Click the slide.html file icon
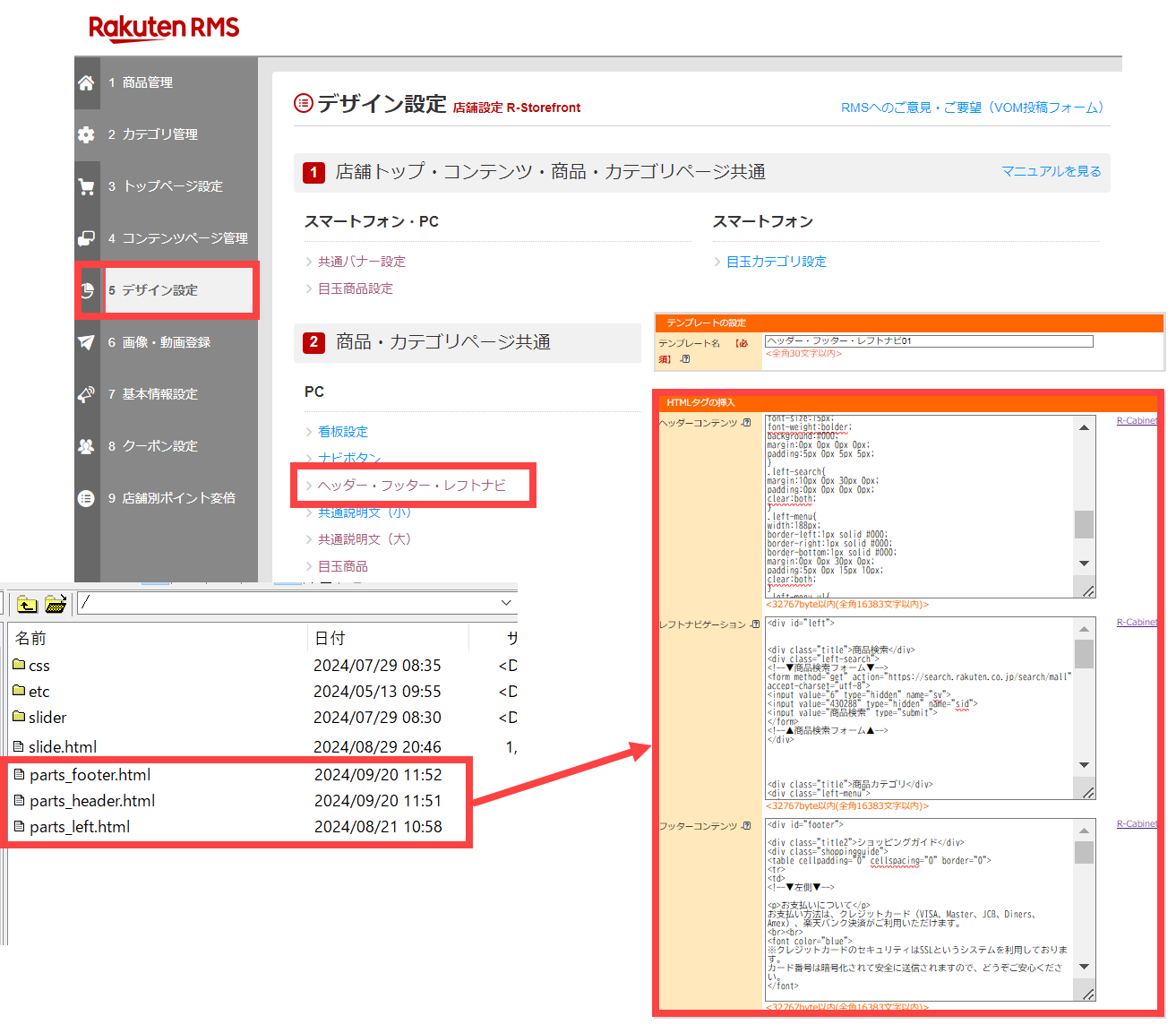Screen dimensions: 1176x1033 [19, 746]
